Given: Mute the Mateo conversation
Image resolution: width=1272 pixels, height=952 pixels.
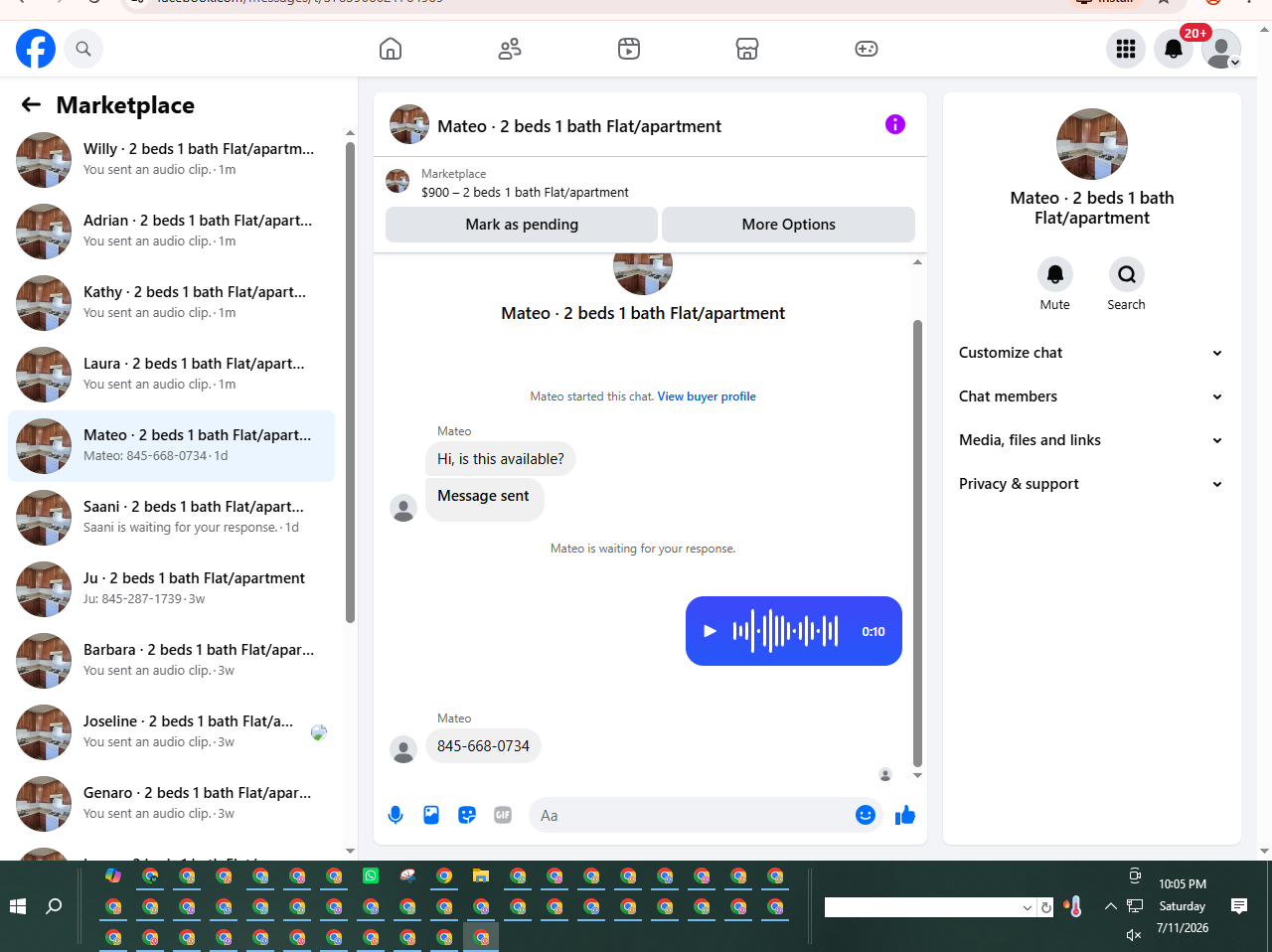Looking at the screenshot, I should 1055,274.
